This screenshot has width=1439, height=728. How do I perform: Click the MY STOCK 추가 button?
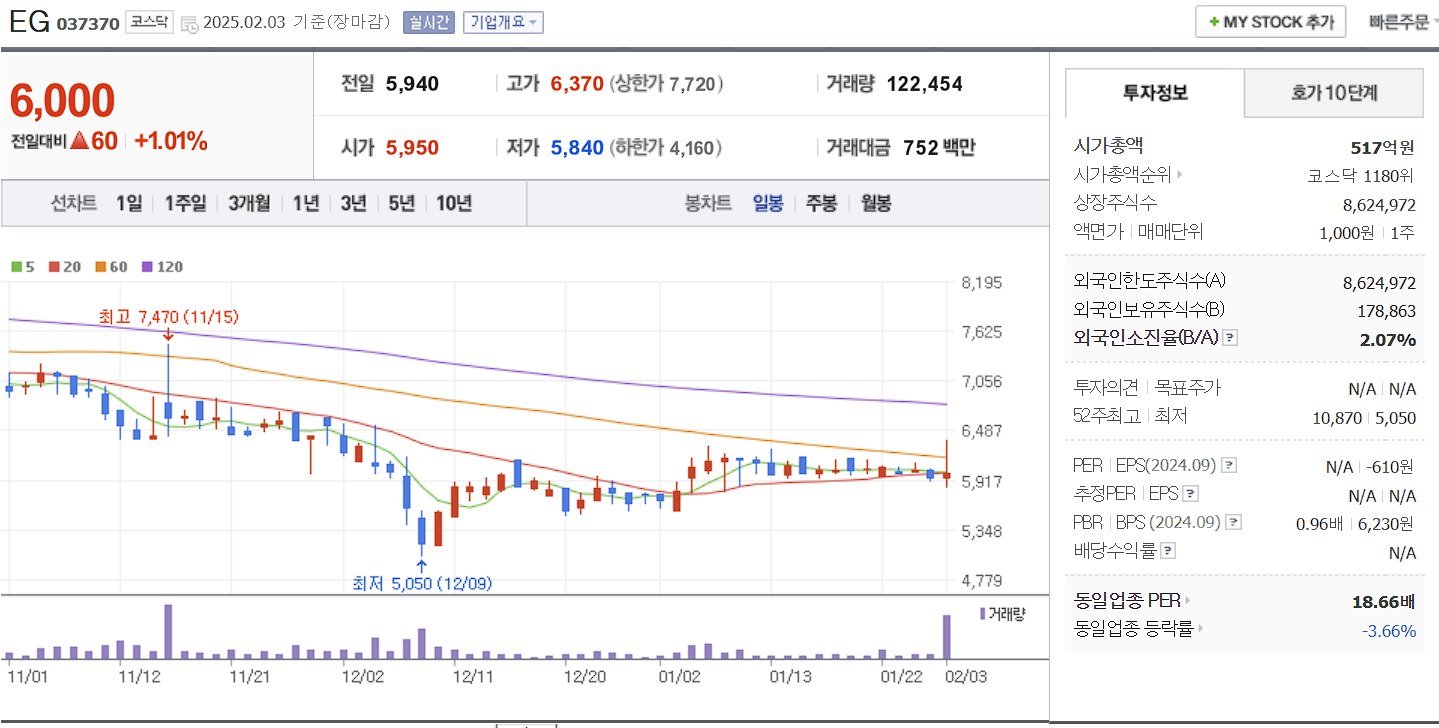(1270, 20)
